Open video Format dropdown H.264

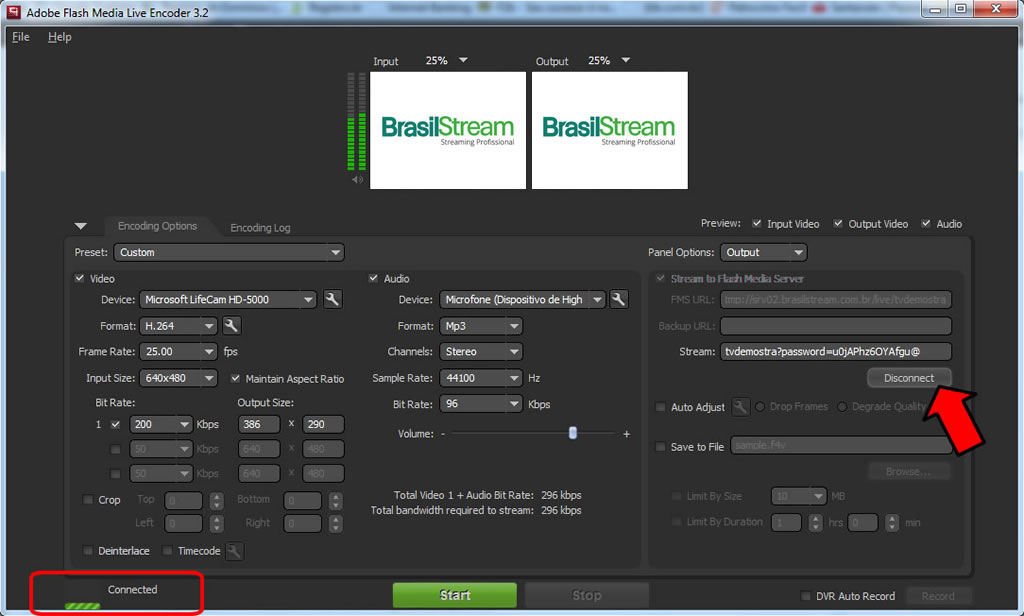[178, 325]
